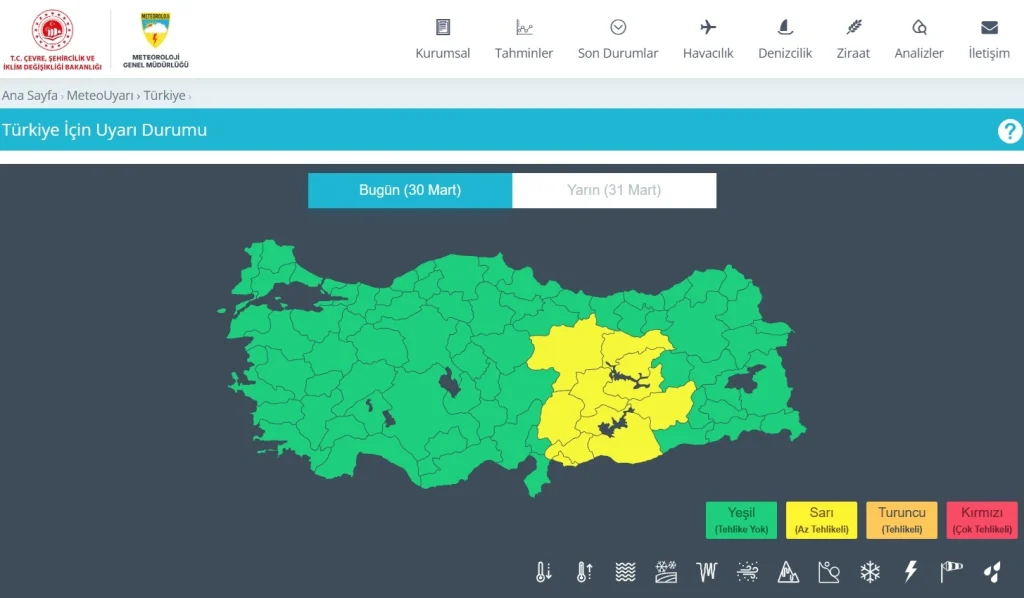Click the Türkiye İçin Uyarı Durumu heading
Image resolution: width=1024 pixels, height=598 pixels.
(x=104, y=130)
